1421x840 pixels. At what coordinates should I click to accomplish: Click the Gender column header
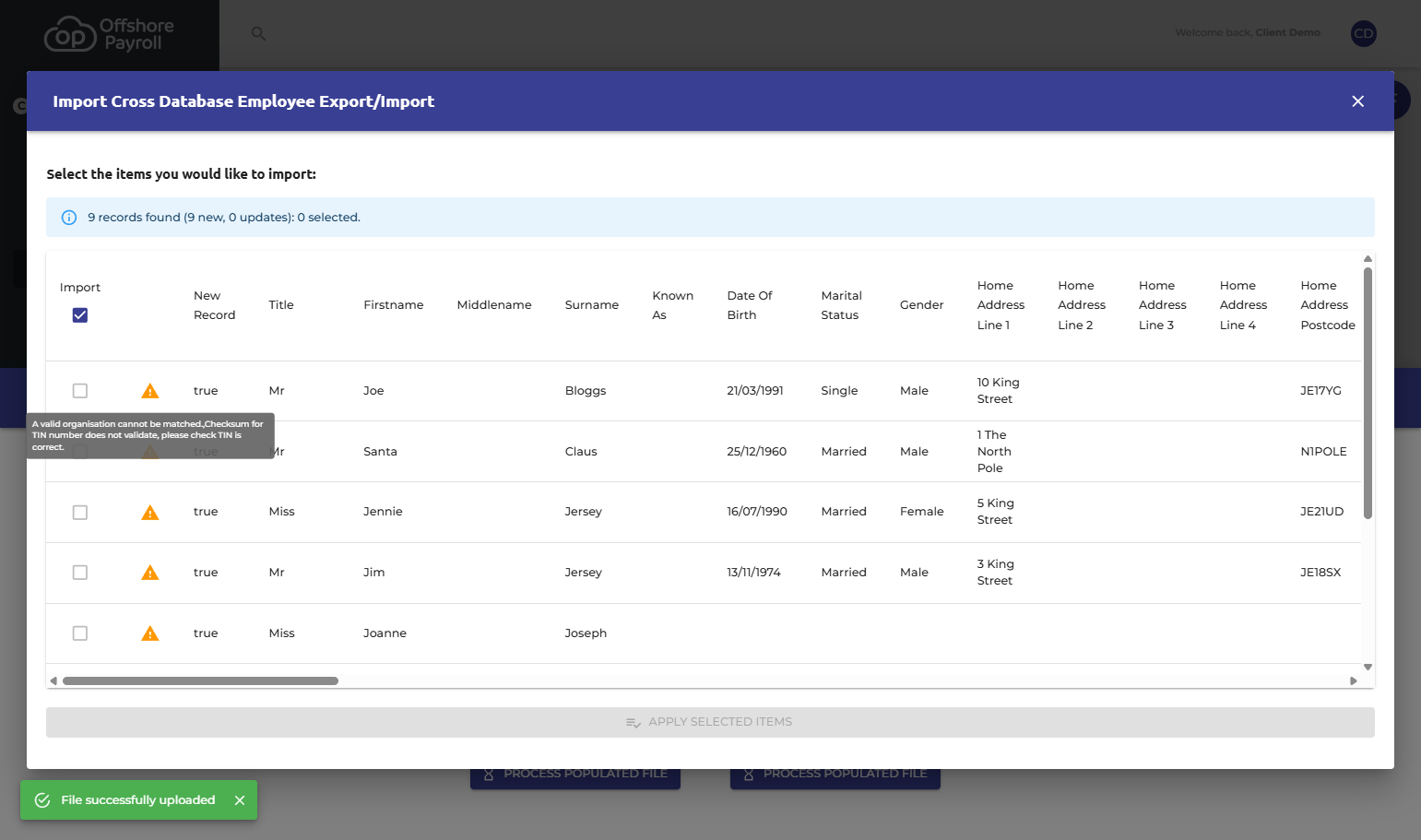[x=922, y=305]
